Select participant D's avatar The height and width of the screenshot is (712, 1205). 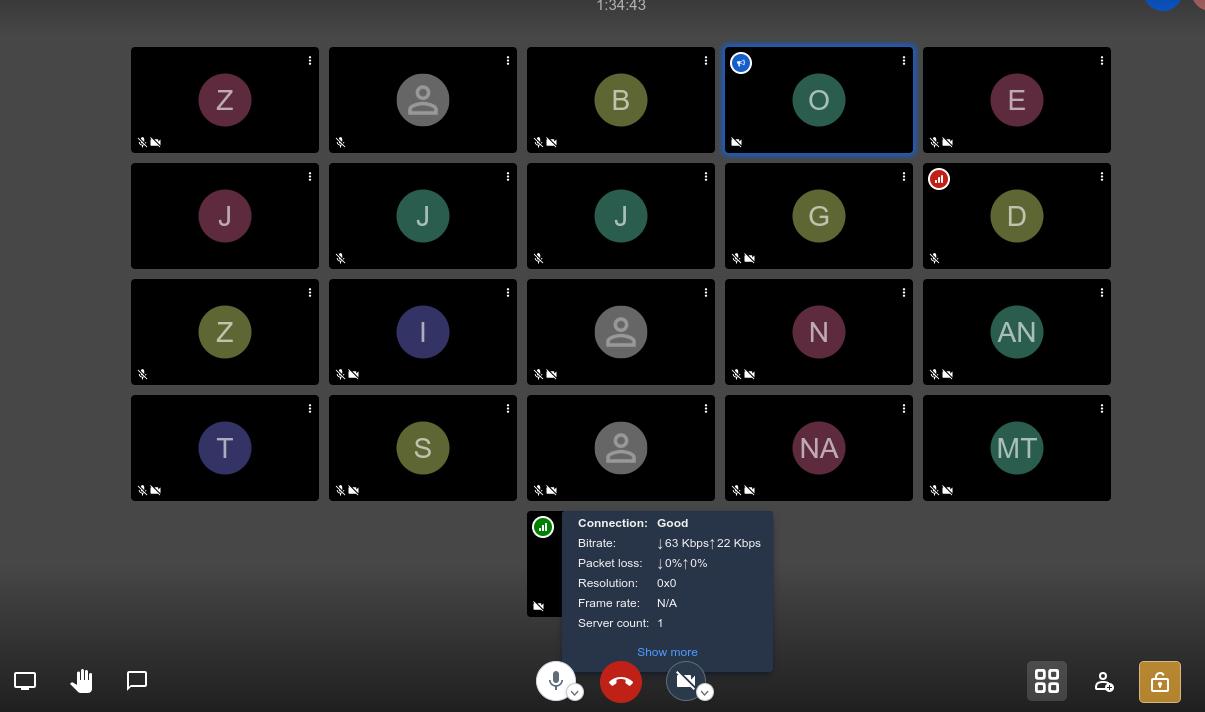(1017, 216)
